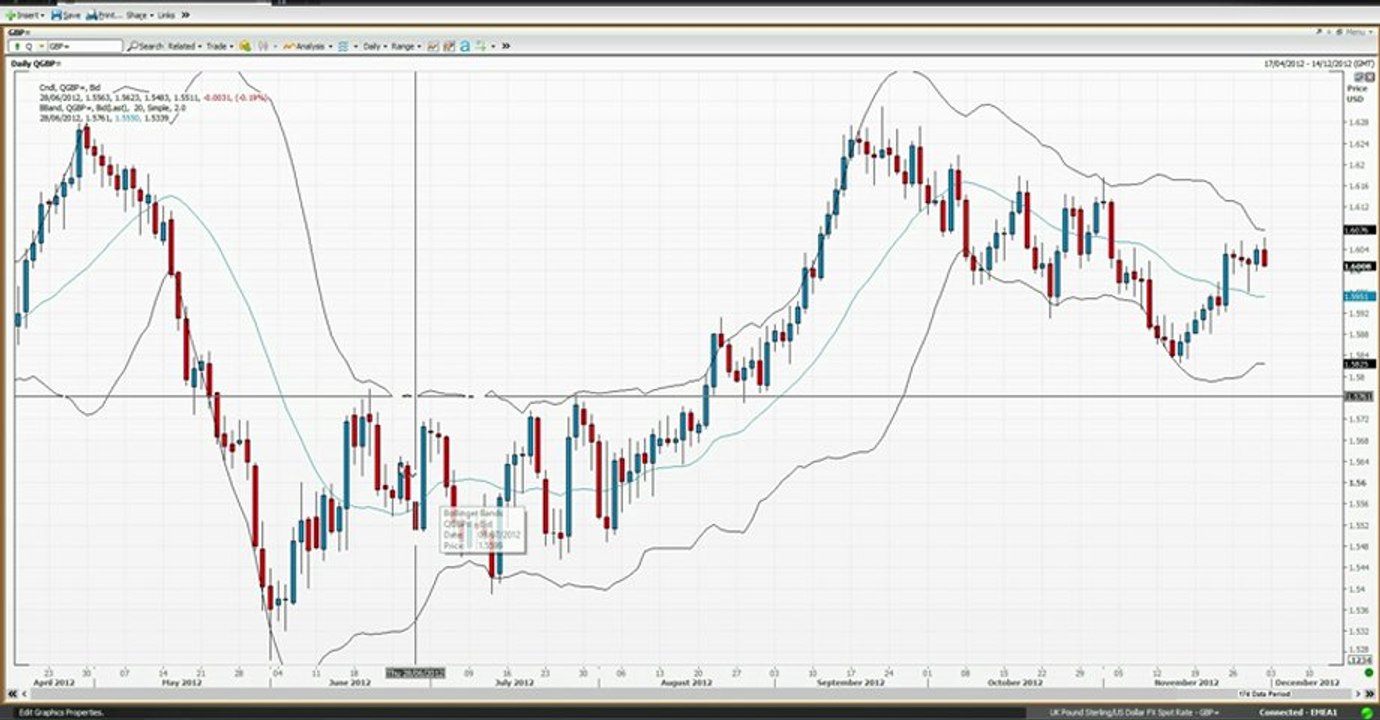Click the Search magnifier button

(146, 46)
